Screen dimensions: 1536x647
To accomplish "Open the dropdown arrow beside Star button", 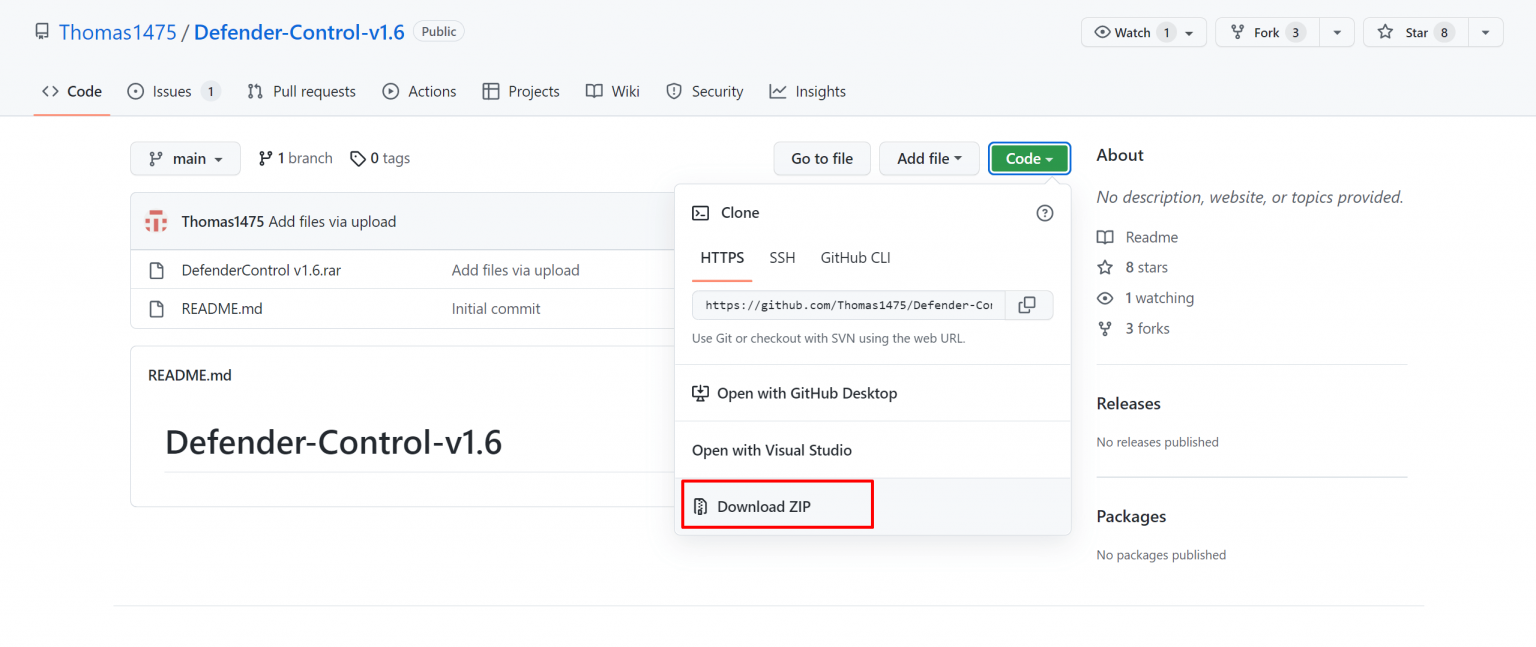I will click(1486, 32).
